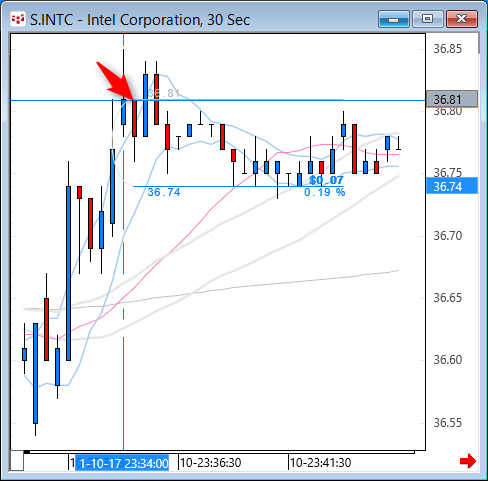This screenshot has height=481, width=488.
Task: Close the S.INTC chart window
Action: click(x=462, y=19)
